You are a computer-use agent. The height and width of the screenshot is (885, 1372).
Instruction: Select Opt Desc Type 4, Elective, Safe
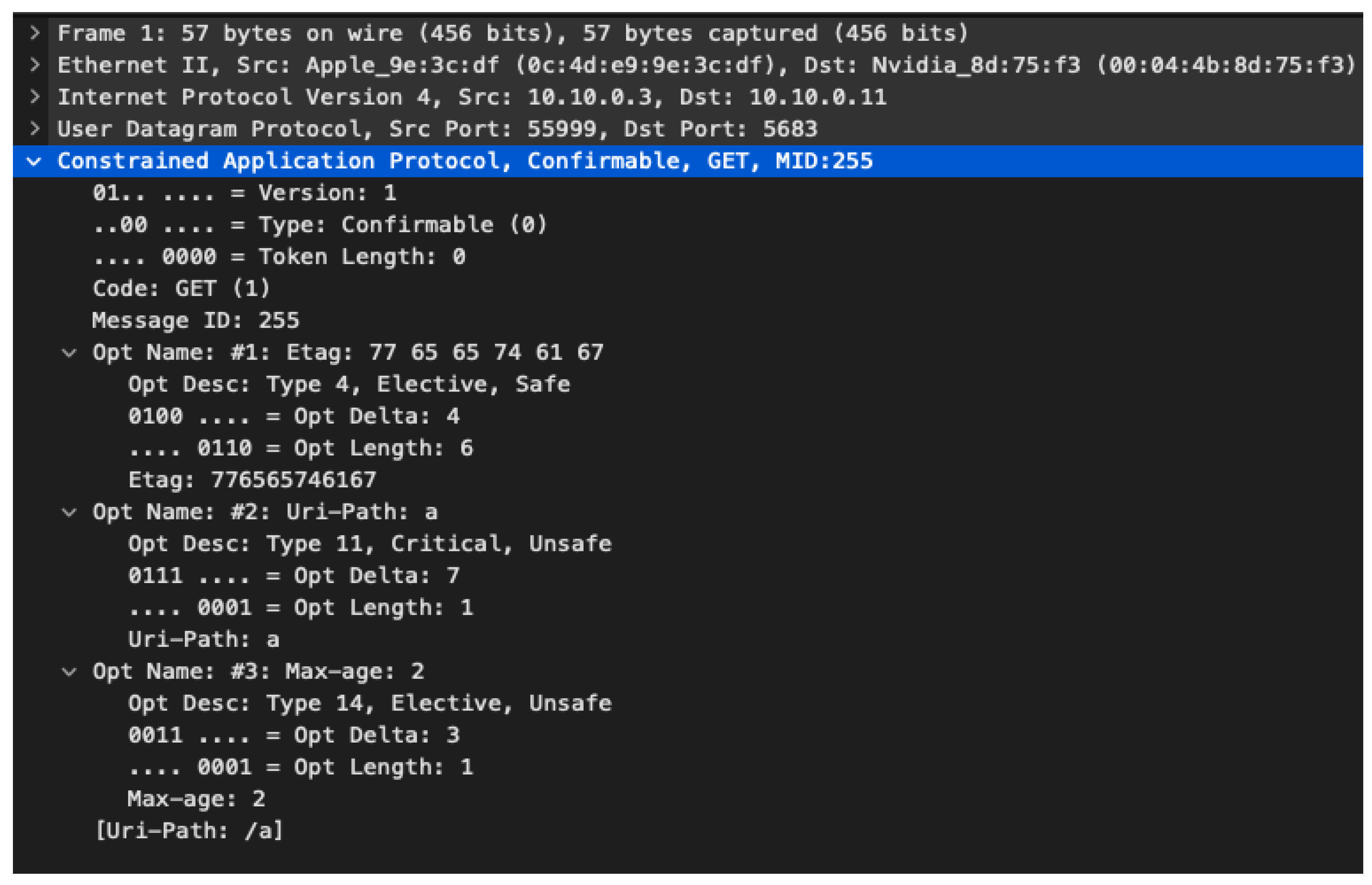[349, 384]
